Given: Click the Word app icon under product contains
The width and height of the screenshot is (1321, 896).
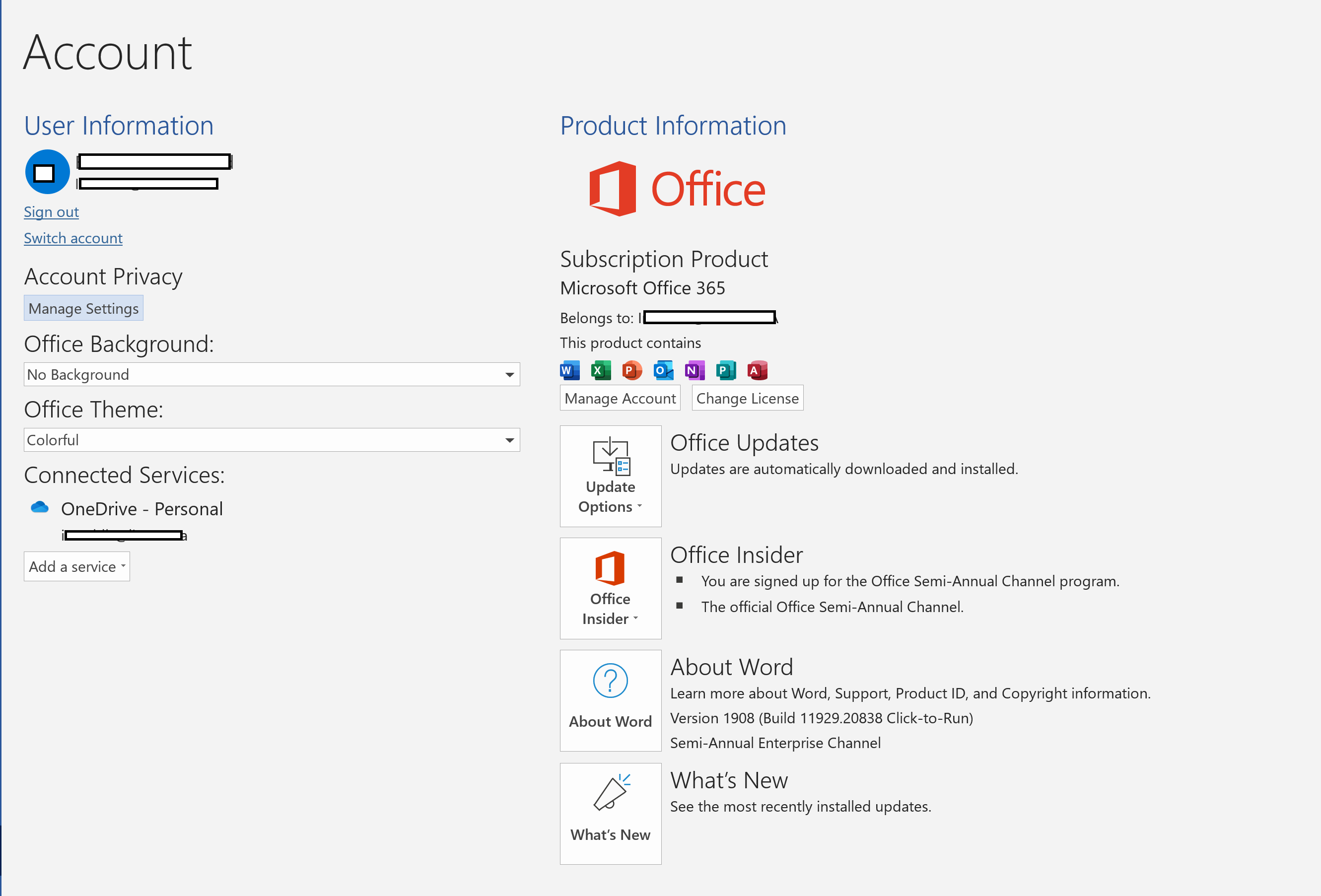Looking at the screenshot, I should pos(569,370).
